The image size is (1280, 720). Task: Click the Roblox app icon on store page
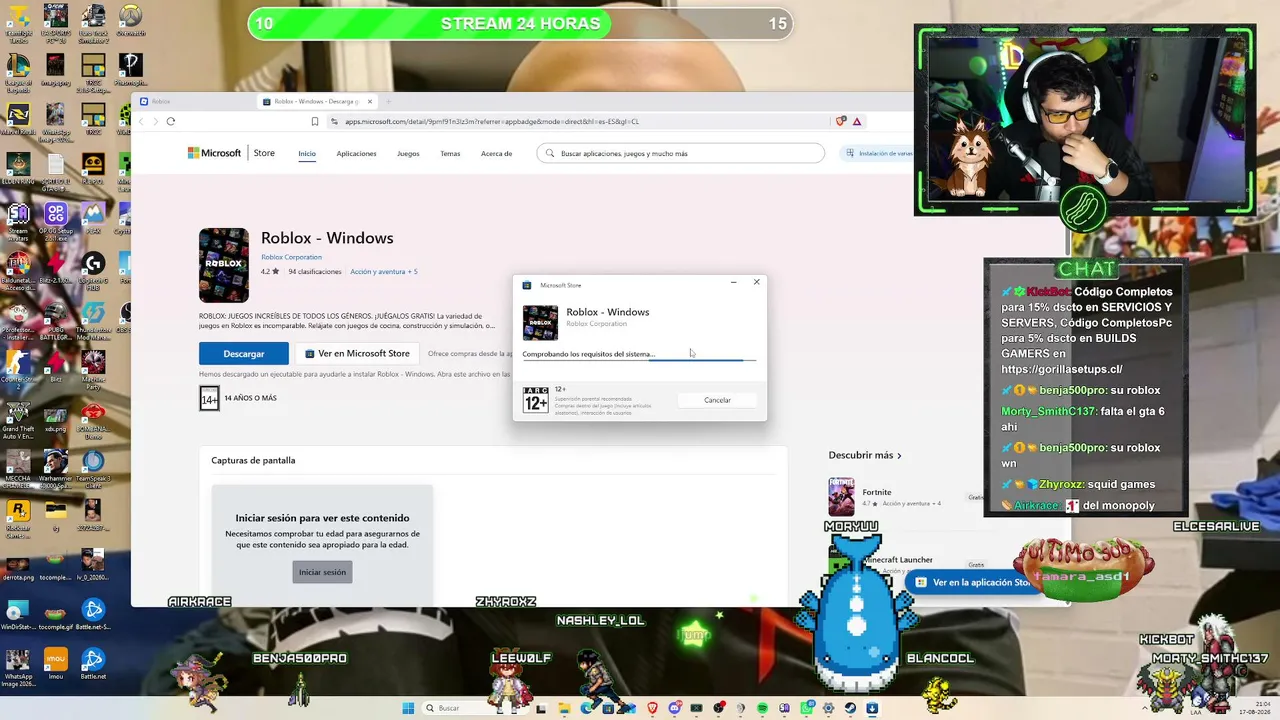[x=224, y=265]
